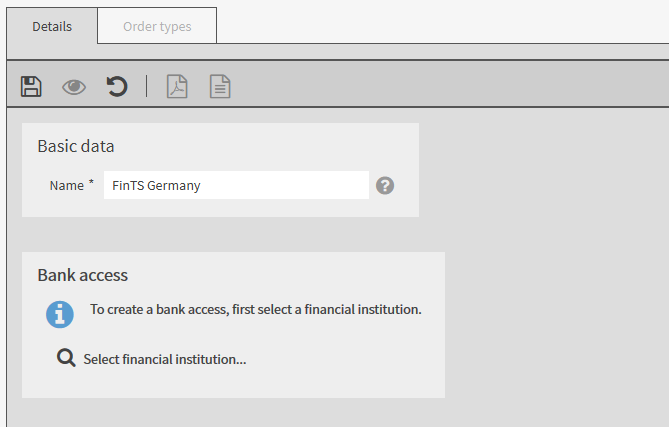Reset changes with the circular arrow icon

pyautogui.click(x=117, y=87)
